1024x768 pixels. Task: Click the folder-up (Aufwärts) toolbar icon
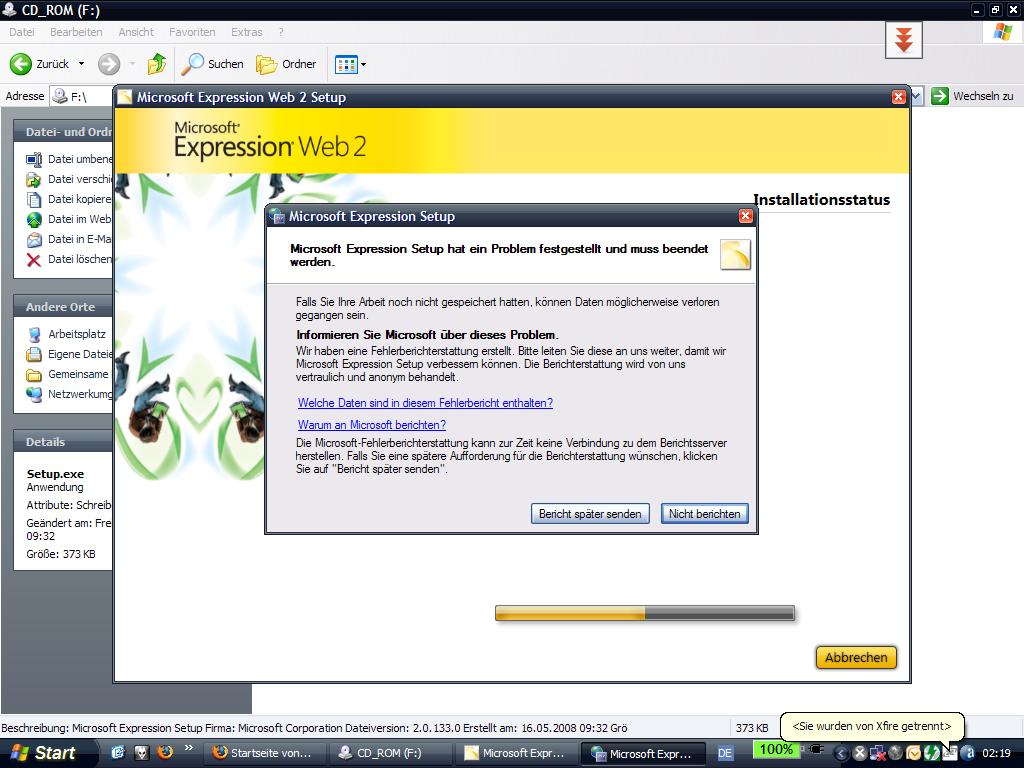[157, 64]
